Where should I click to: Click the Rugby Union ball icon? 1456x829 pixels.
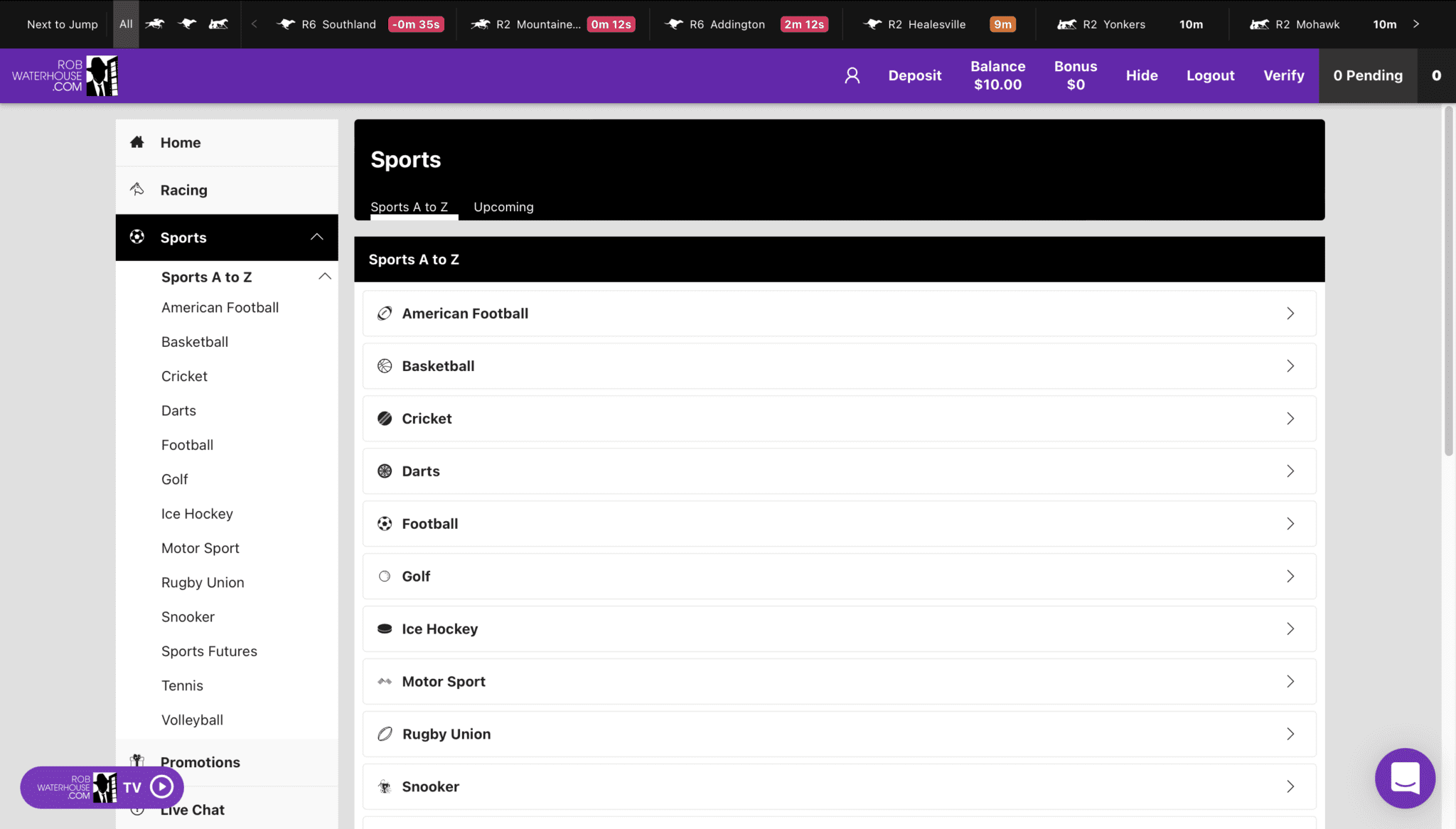(x=385, y=734)
